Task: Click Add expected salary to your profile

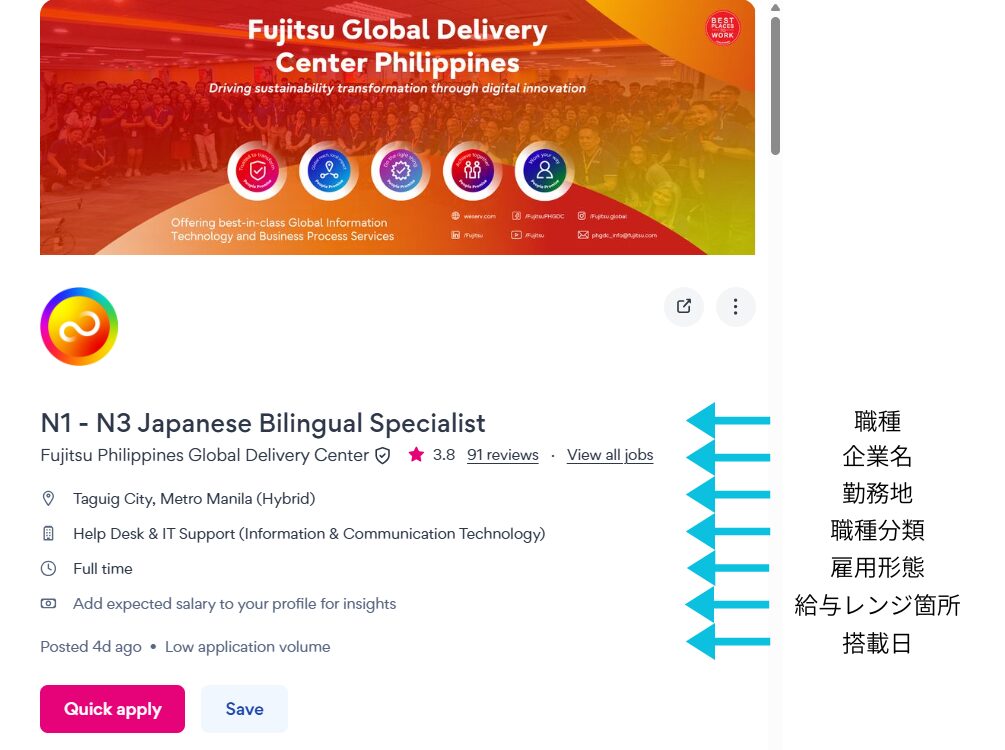Action: click(234, 604)
